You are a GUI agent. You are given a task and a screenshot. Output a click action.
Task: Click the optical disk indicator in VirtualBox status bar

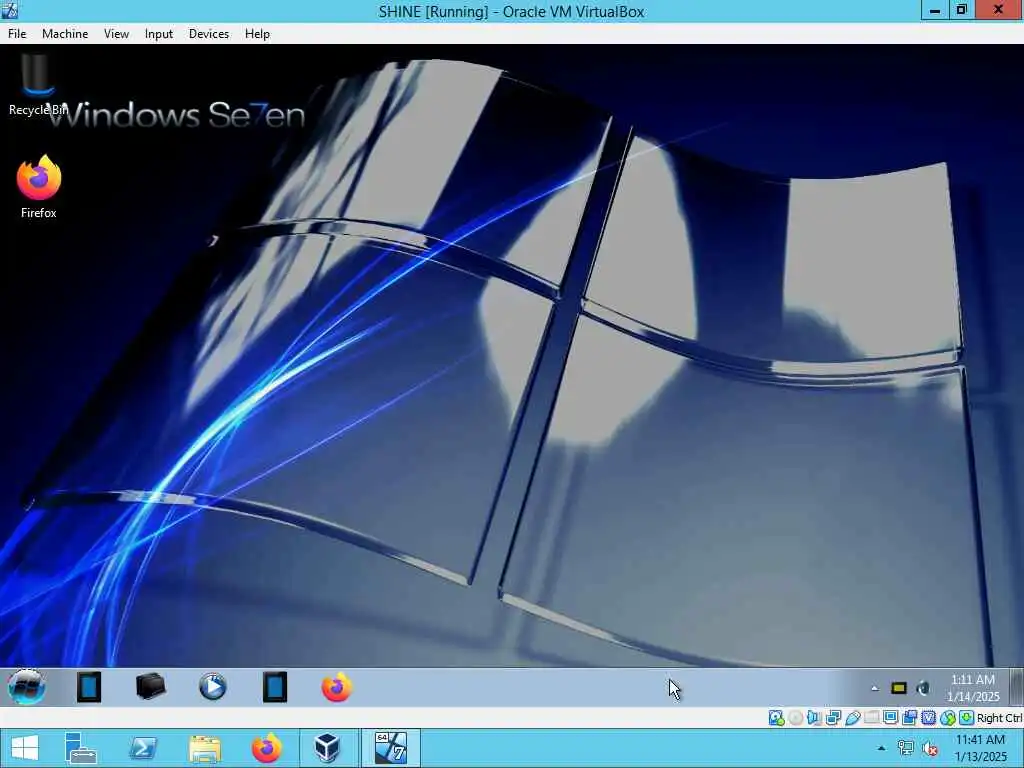(x=795, y=718)
